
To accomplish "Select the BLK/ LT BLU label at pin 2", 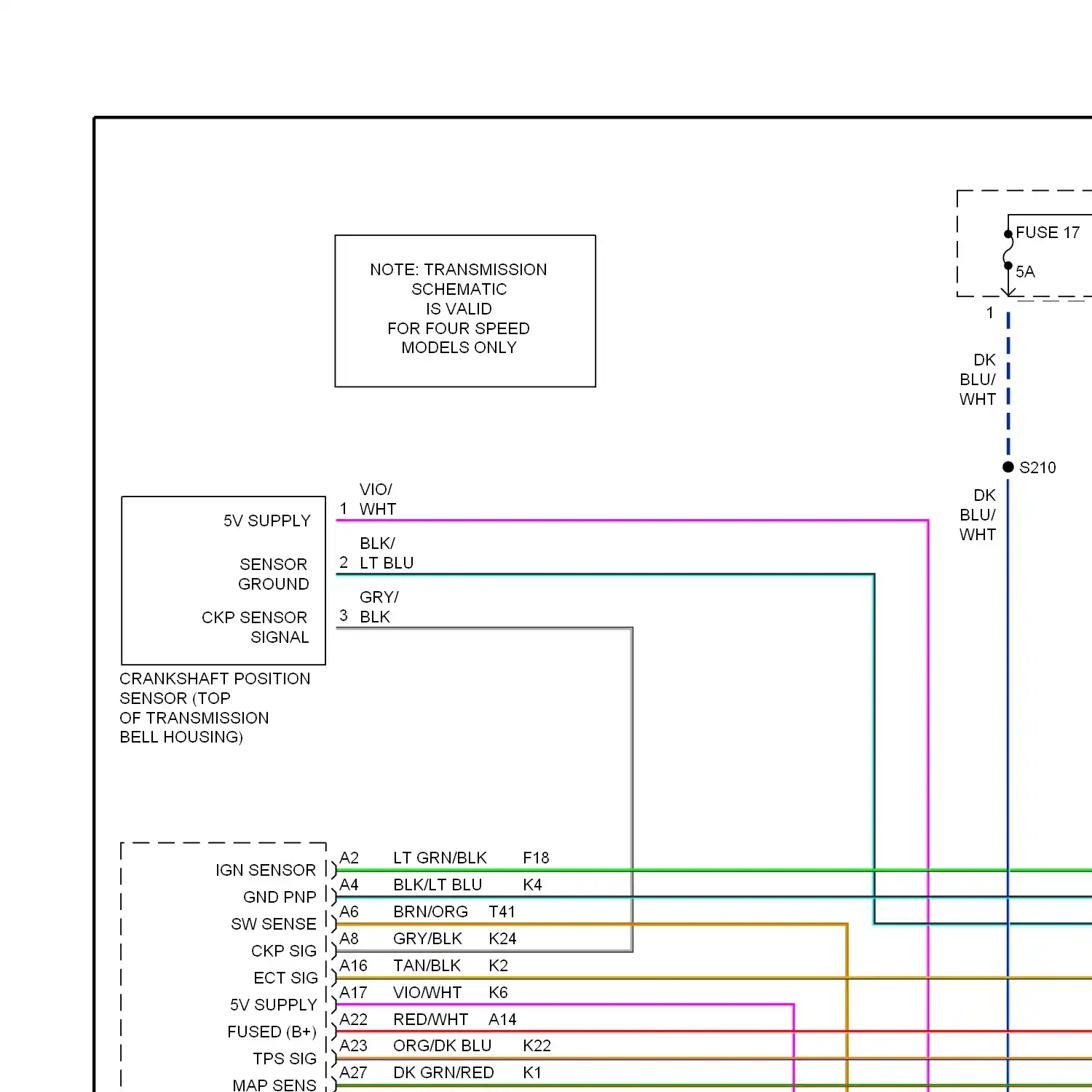I will (x=387, y=553).
